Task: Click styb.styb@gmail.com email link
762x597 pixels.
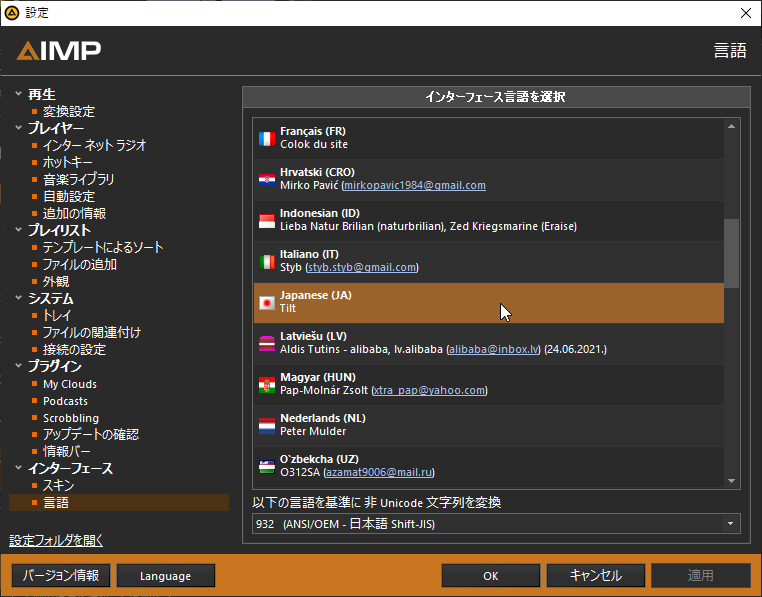Action: pyautogui.click(x=362, y=267)
